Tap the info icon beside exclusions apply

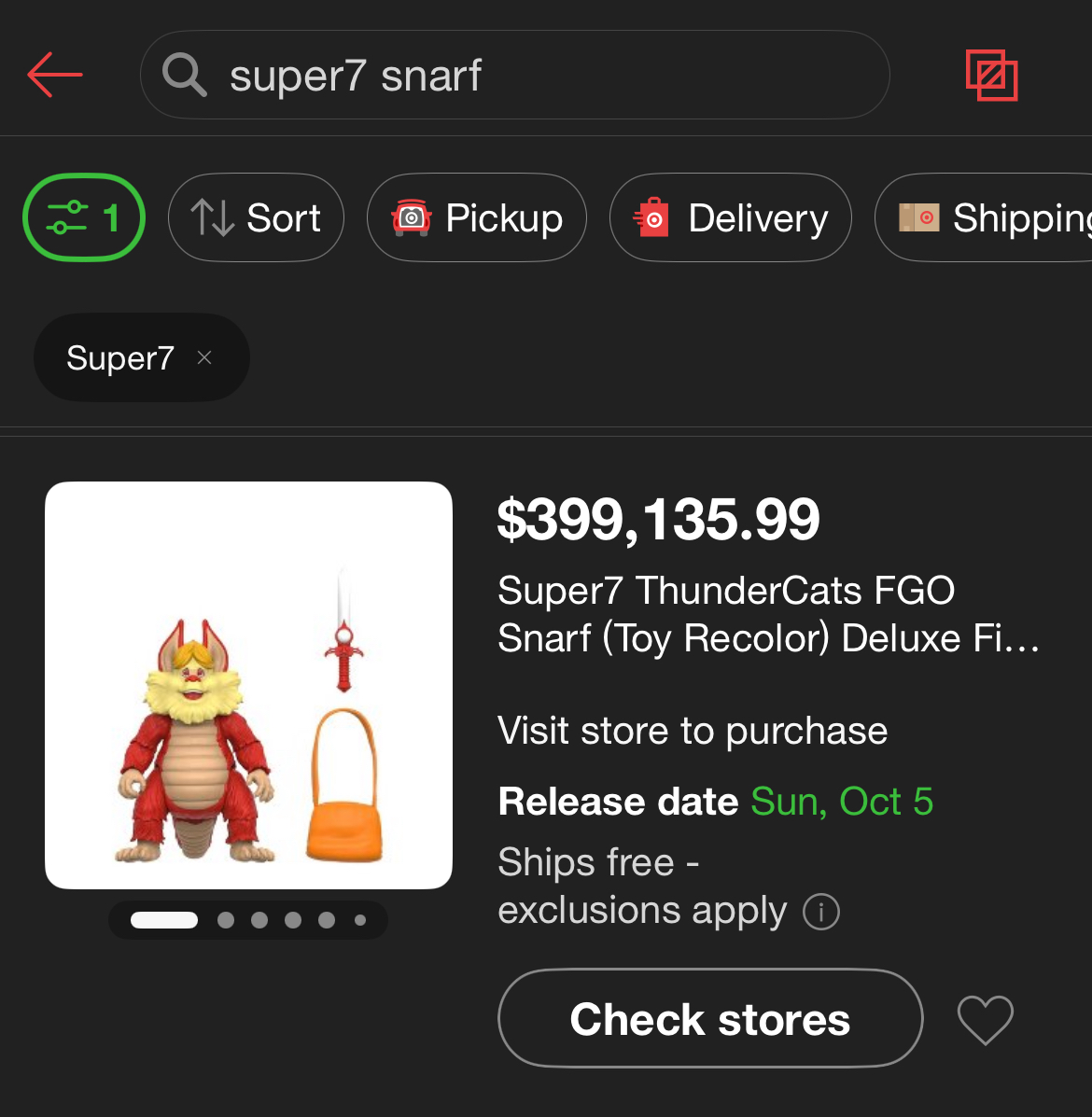tap(821, 911)
